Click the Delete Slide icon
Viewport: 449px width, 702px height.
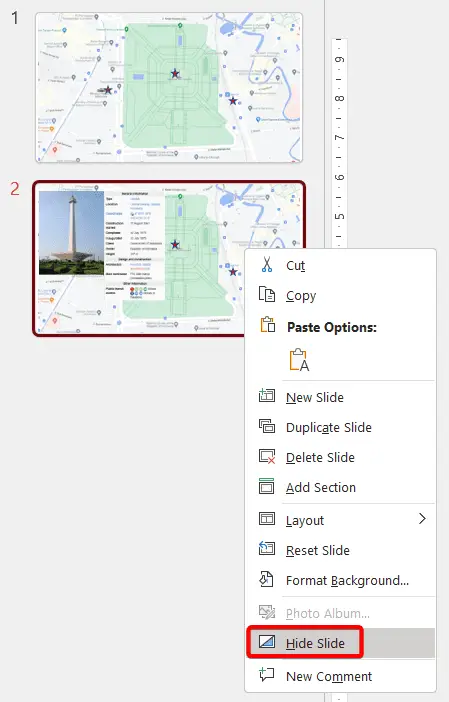pyautogui.click(x=267, y=456)
